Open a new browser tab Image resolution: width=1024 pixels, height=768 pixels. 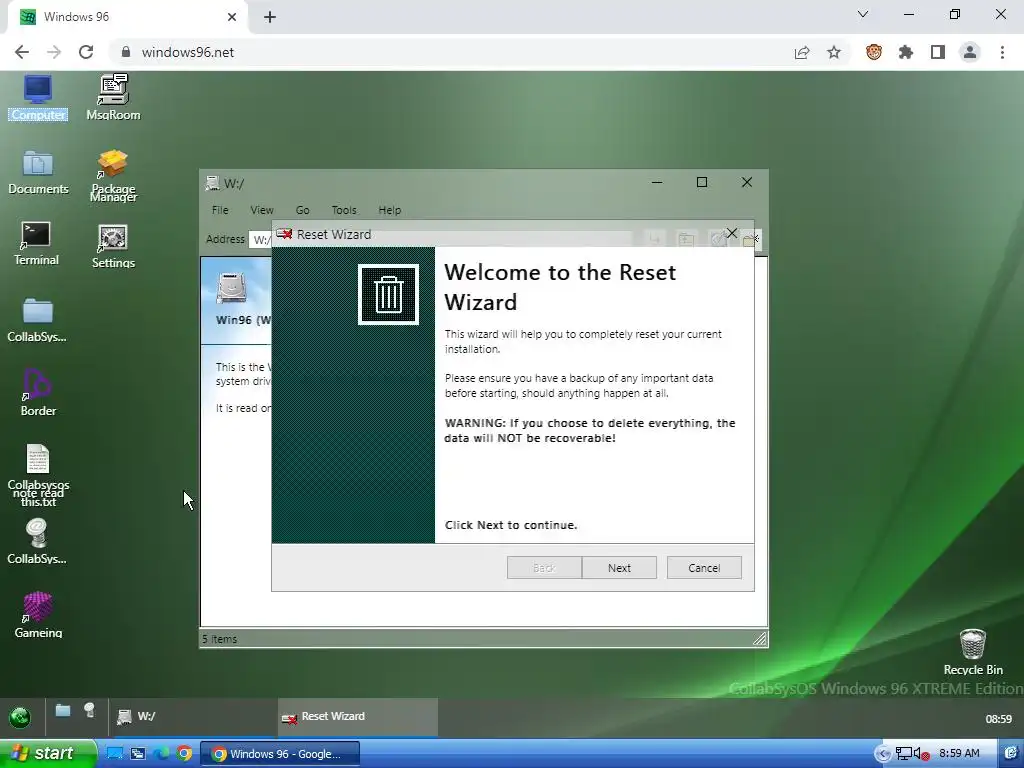270,17
